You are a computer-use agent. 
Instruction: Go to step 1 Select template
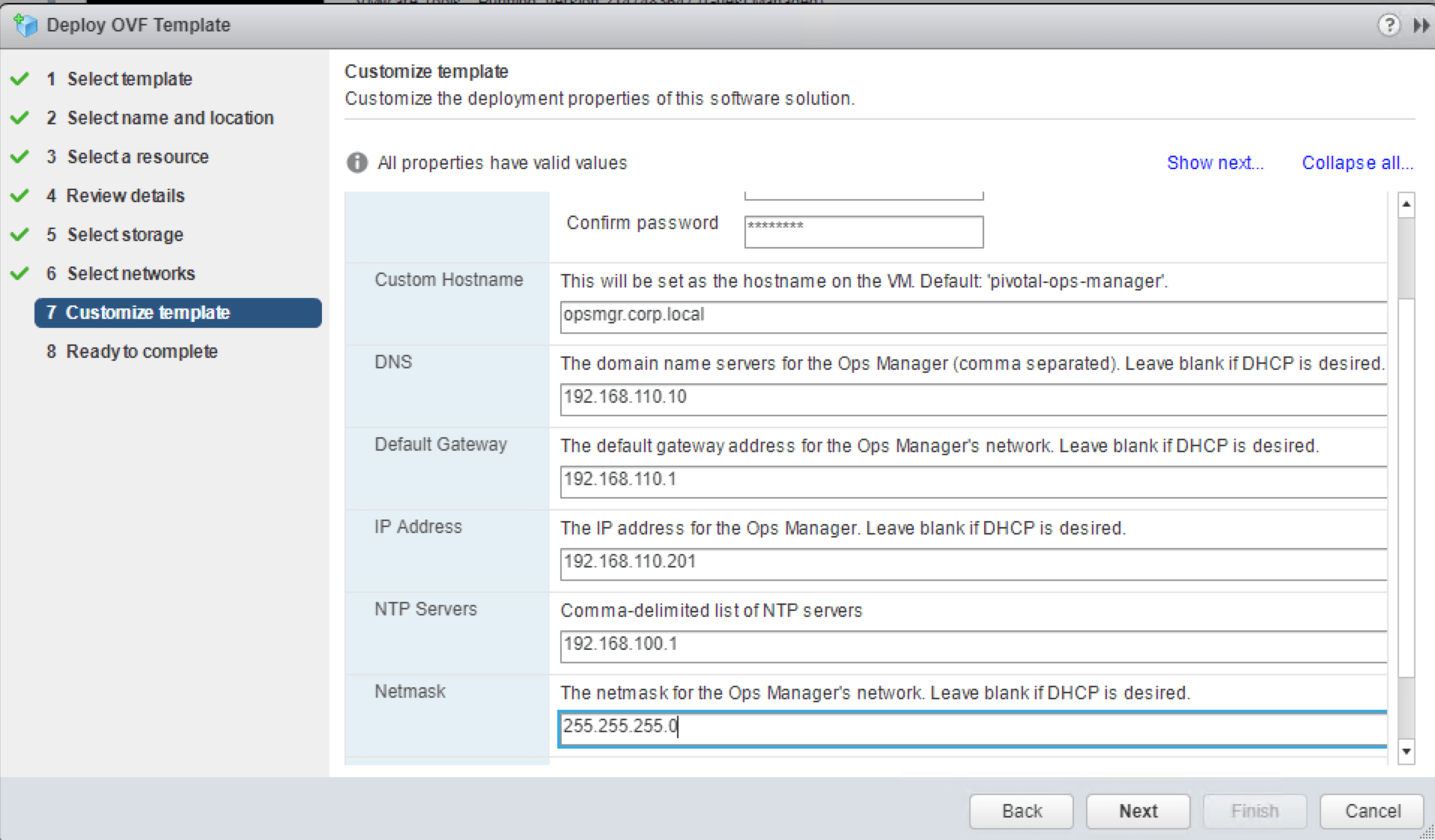129,79
